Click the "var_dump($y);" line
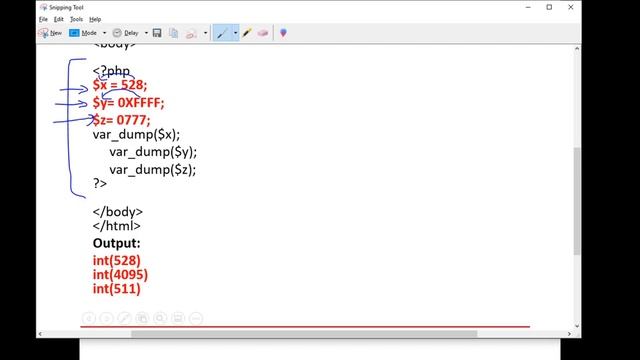 153,152
